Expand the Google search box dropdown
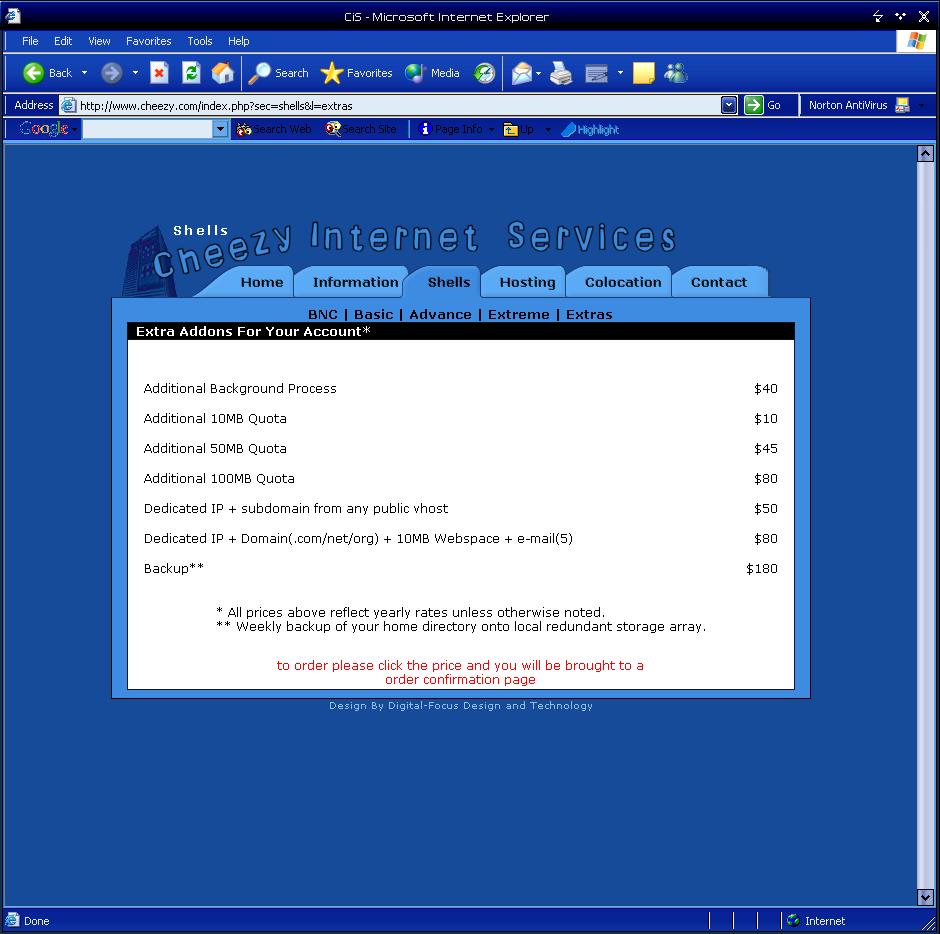 point(220,129)
